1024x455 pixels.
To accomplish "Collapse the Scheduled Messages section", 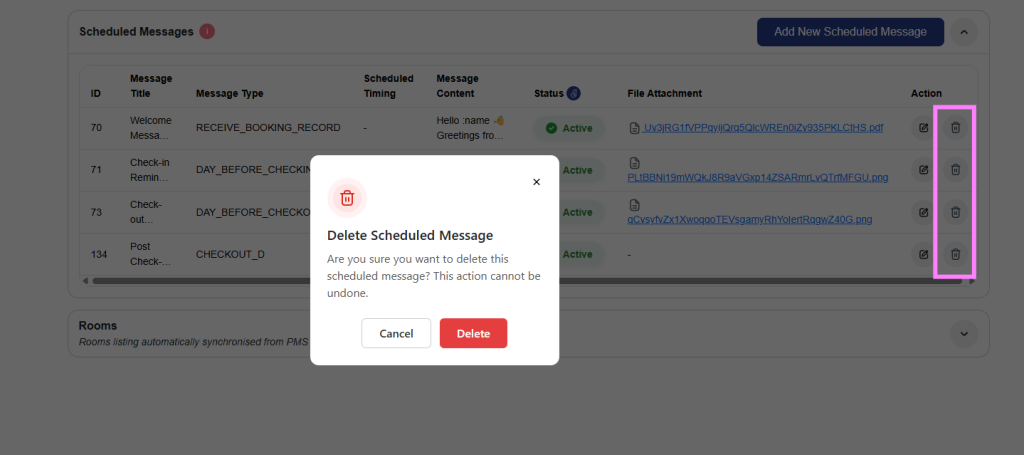I will (963, 32).
